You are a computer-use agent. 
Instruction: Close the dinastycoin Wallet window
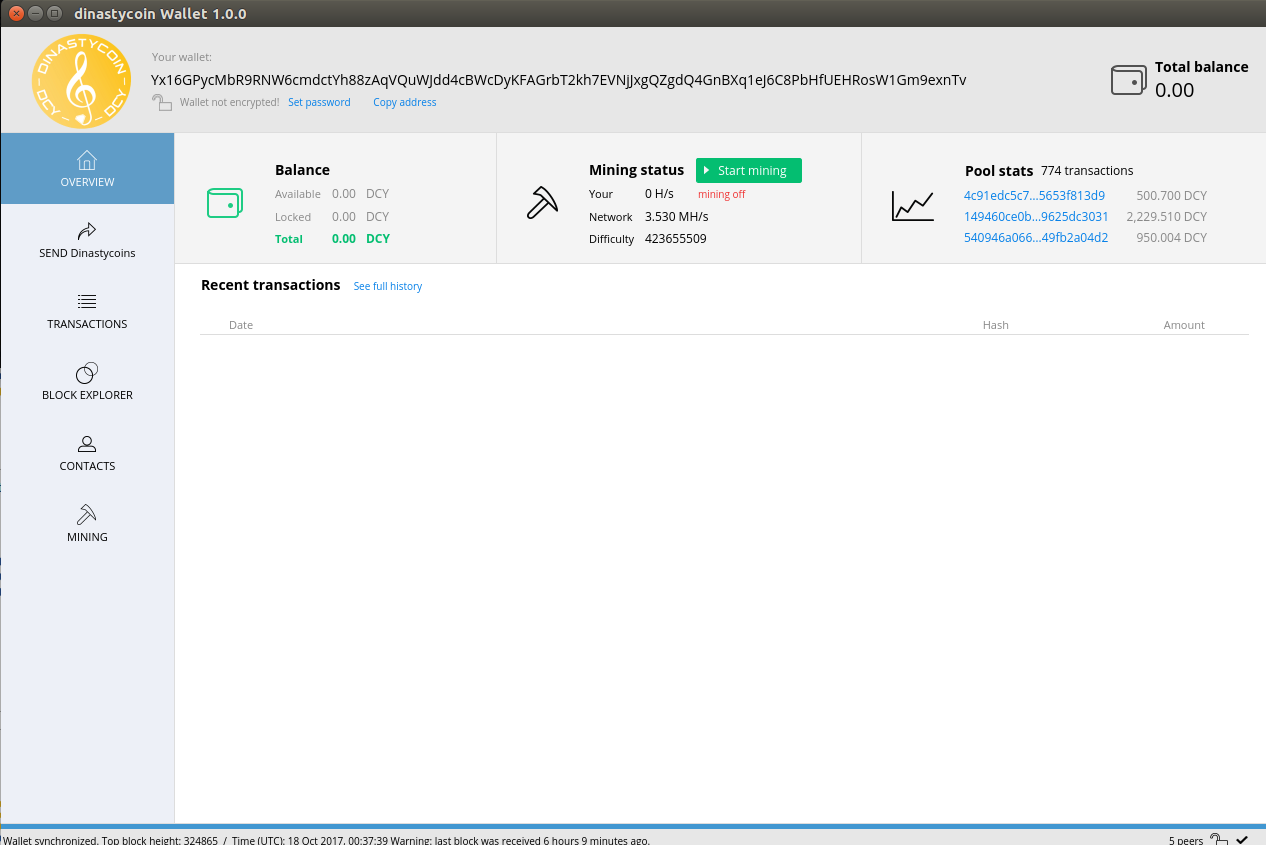point(17,13)
